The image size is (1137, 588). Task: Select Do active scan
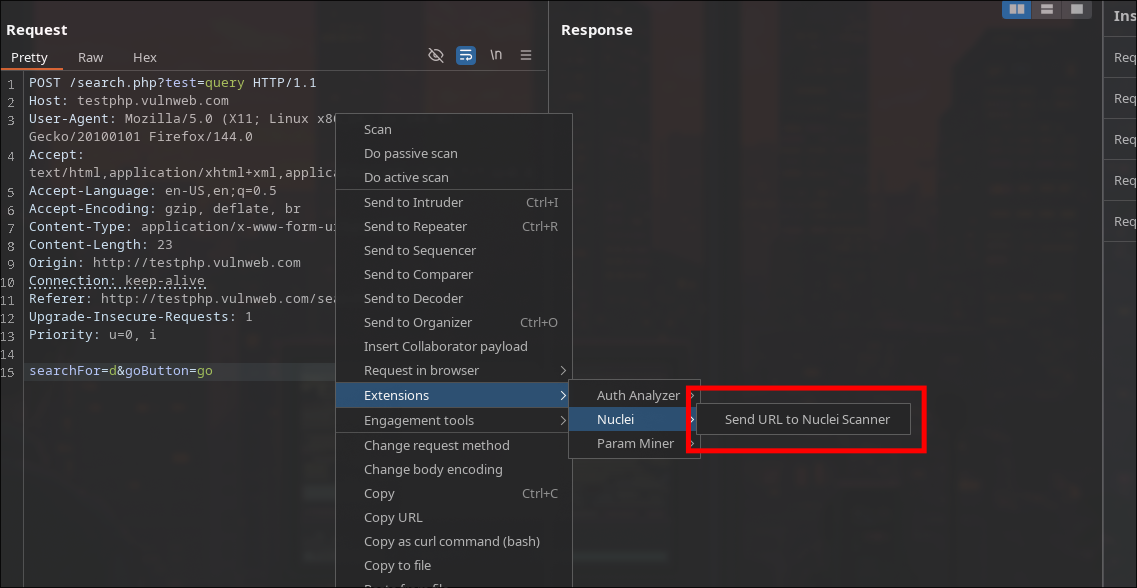406,178
